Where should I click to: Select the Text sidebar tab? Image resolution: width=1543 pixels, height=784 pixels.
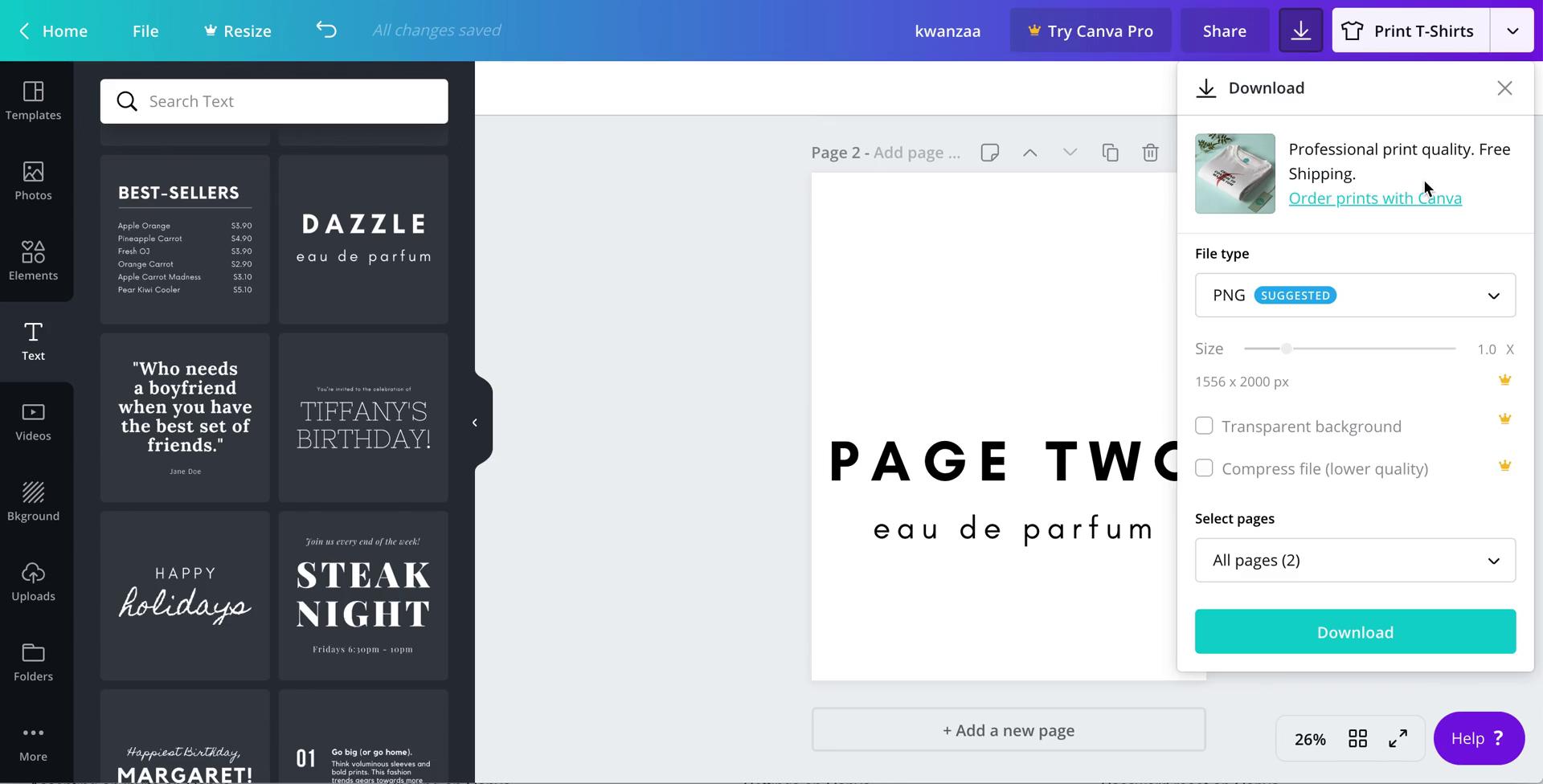(33, 342)
